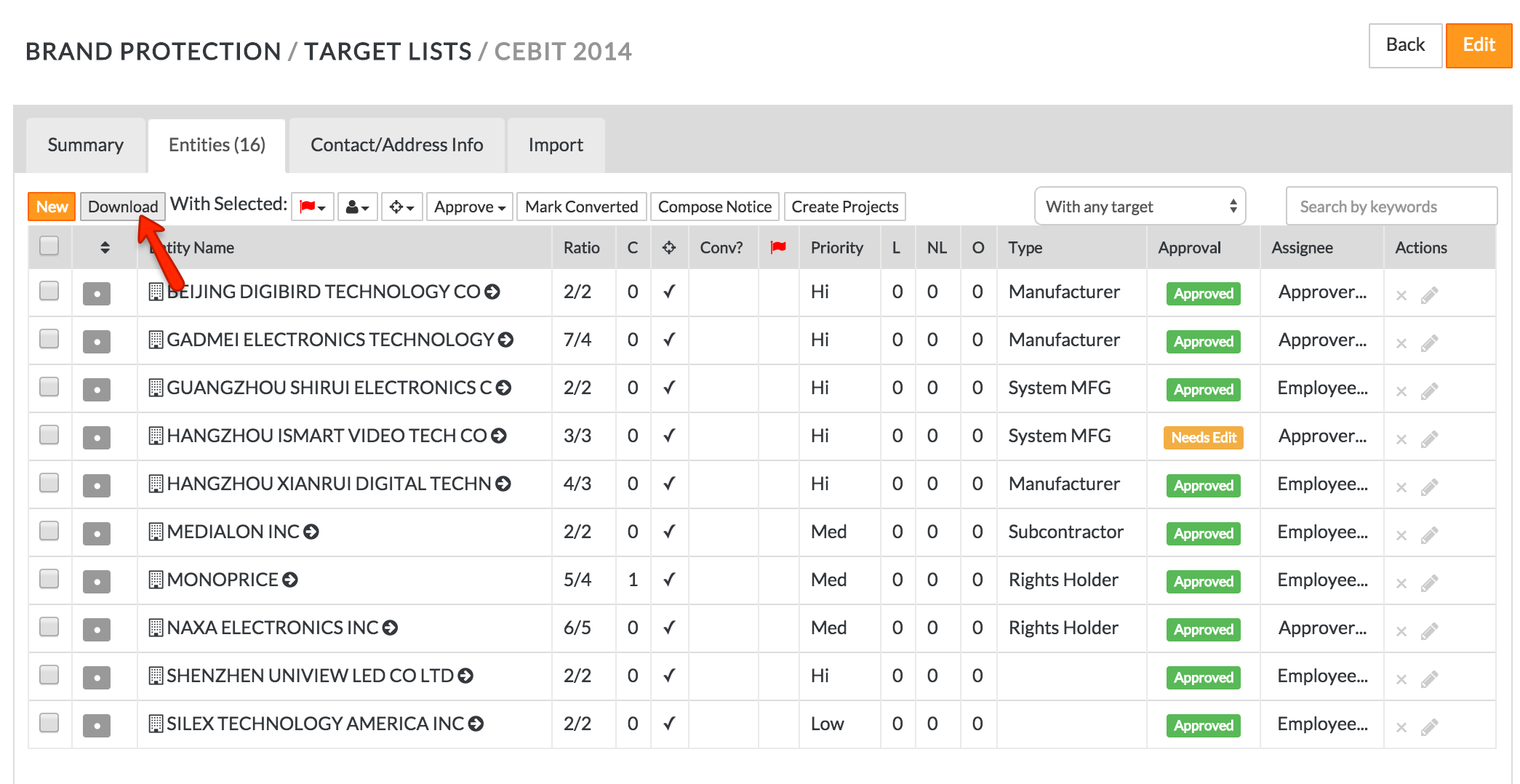The height and width of the screenshot is (784, 1520).
Task: Check the BEIJING DIGIBIRD TECHNOLOGY row checkbox
Action: point(49,291)
